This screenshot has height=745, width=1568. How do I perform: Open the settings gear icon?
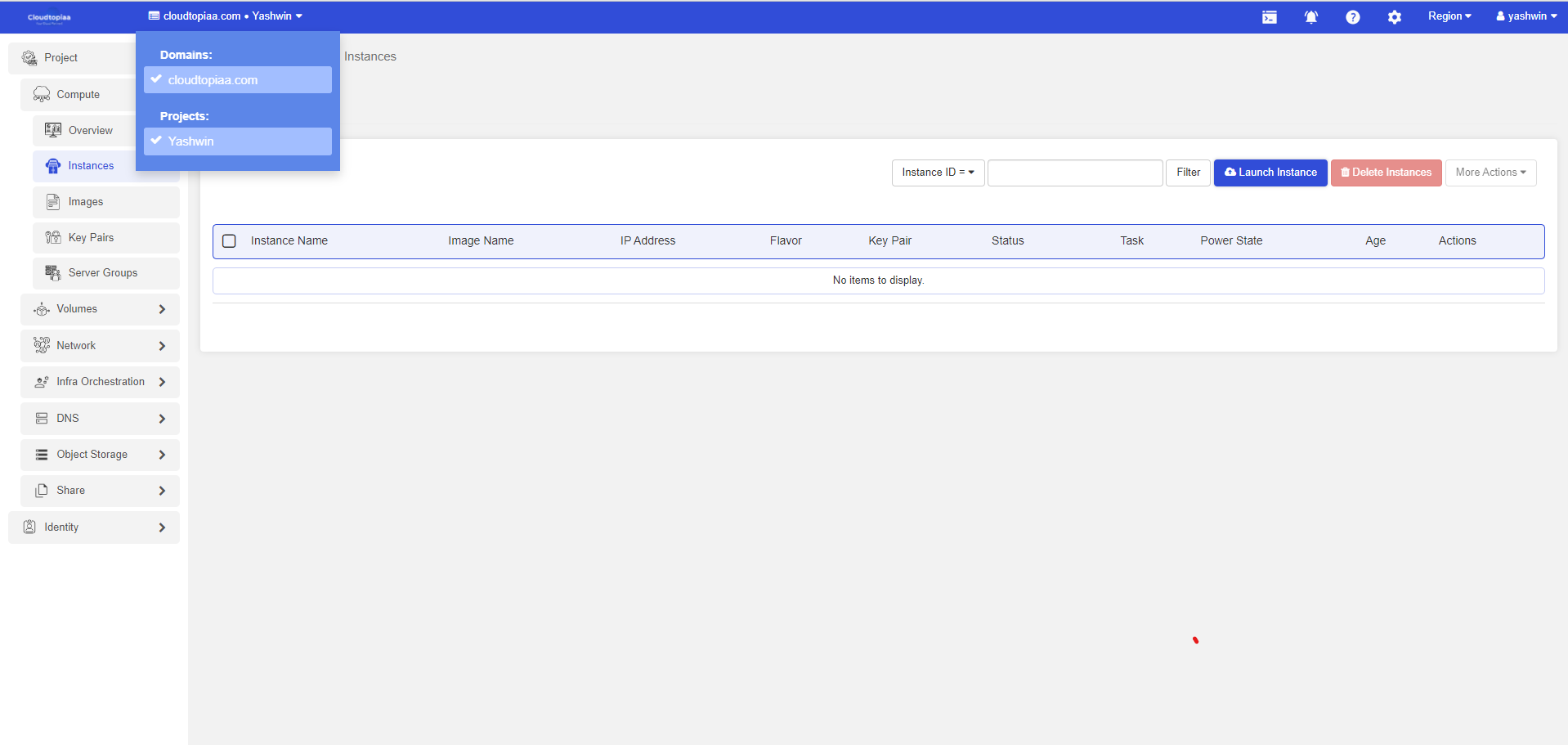coord(1394,17)
